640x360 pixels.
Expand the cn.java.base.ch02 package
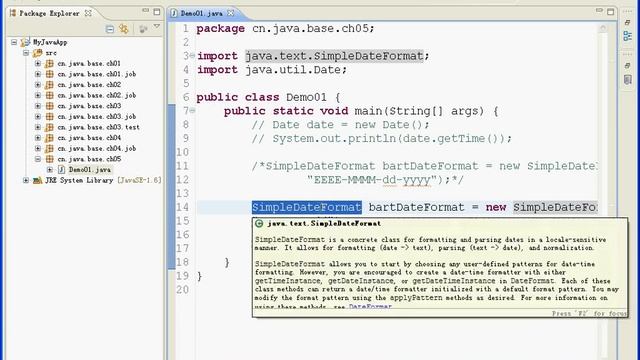click(x=38, y=84)
